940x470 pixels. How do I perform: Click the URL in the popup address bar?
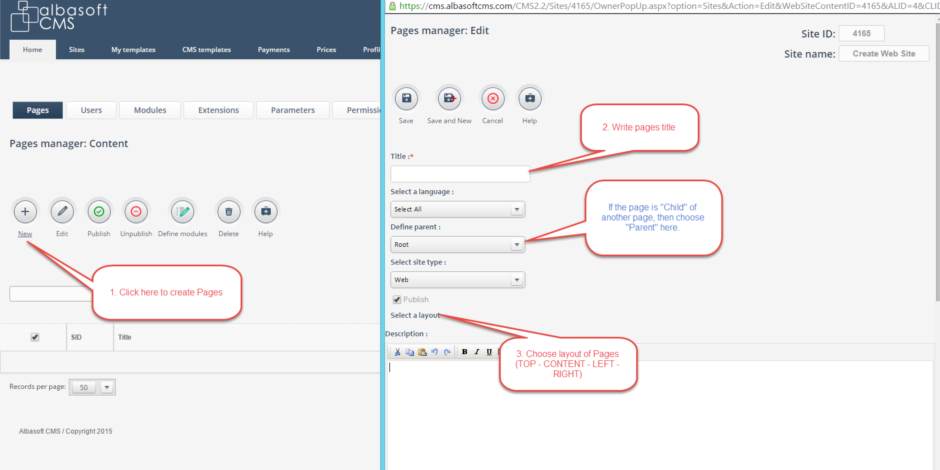pyautogui.click(x=668, y=5)
